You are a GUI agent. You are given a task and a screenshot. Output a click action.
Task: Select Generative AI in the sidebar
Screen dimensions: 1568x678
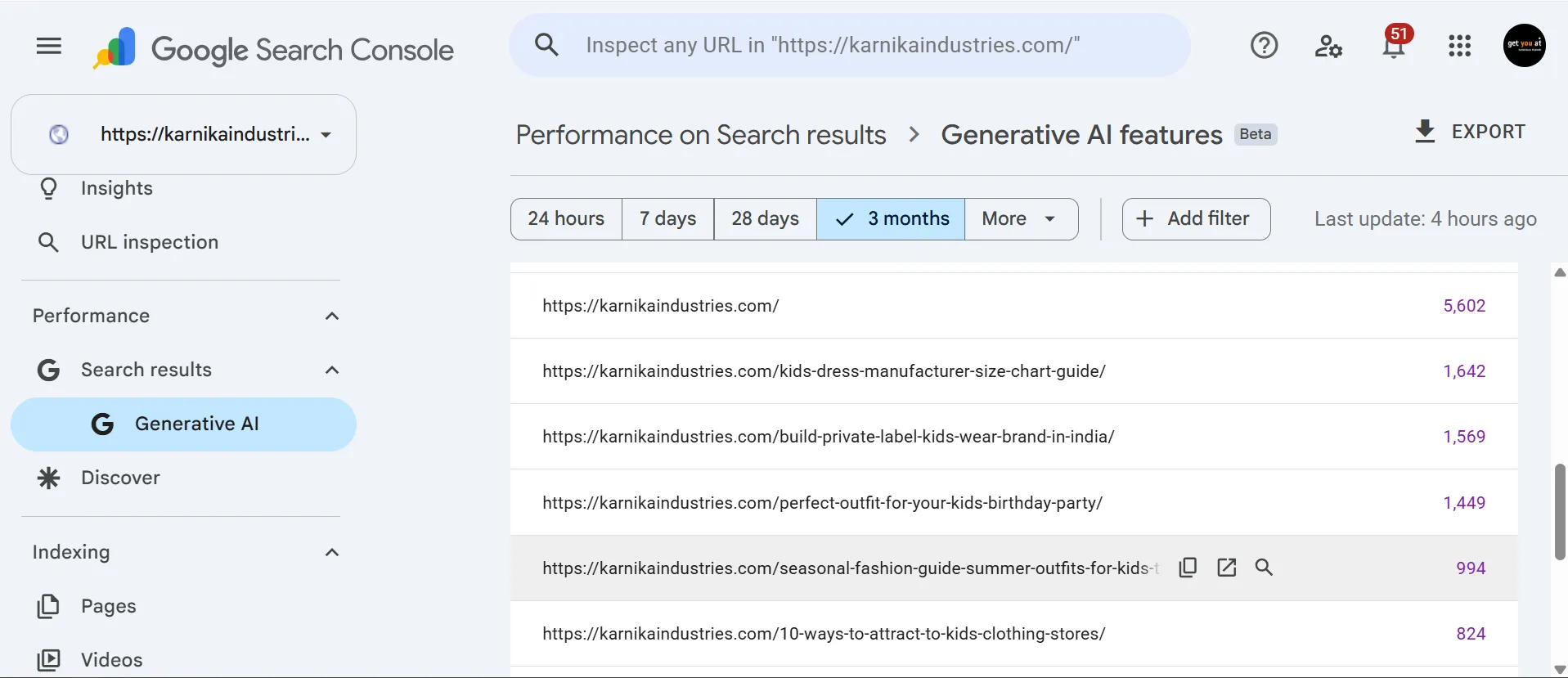pyautogui.click(x=183, y=424)
